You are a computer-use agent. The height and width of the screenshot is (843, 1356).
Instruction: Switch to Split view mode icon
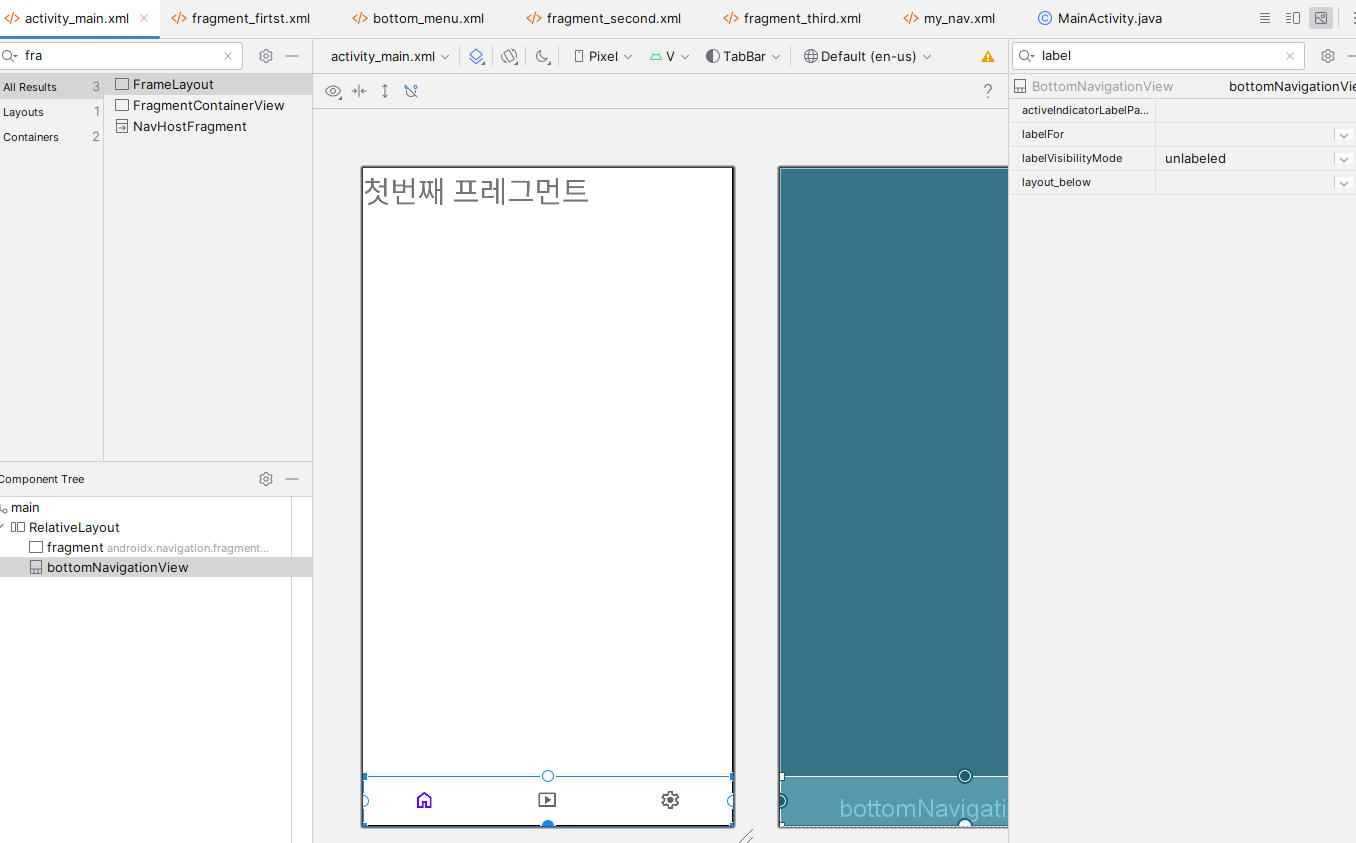(1293, 18)
